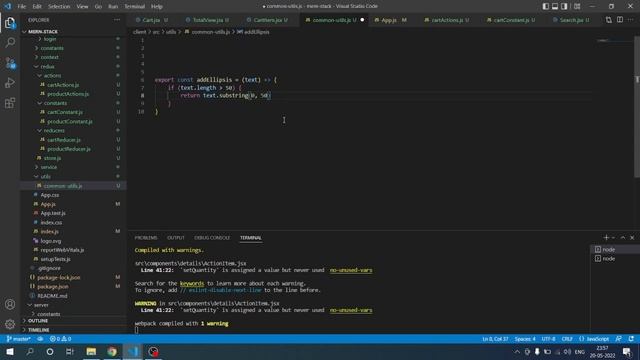Image resolution: width=640 pixels, height=360 pixels.
Task: Open the notifications bell in the status bar
Action: 631,339
